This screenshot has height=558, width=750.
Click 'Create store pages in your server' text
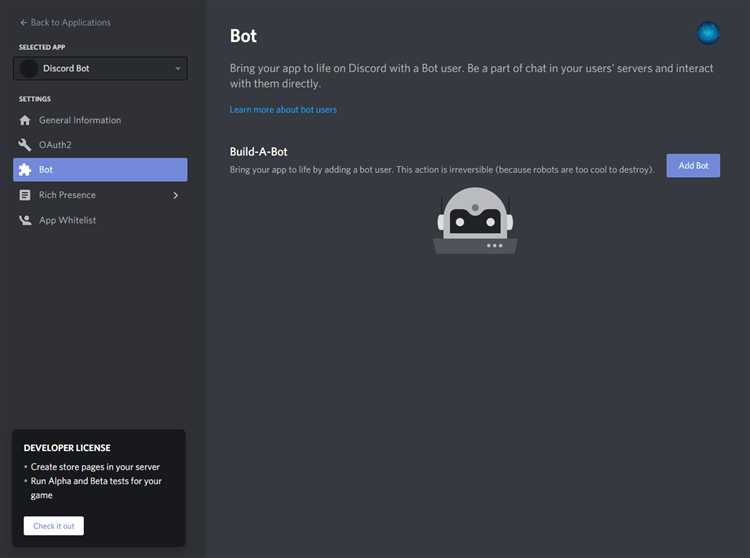[95, 467]
